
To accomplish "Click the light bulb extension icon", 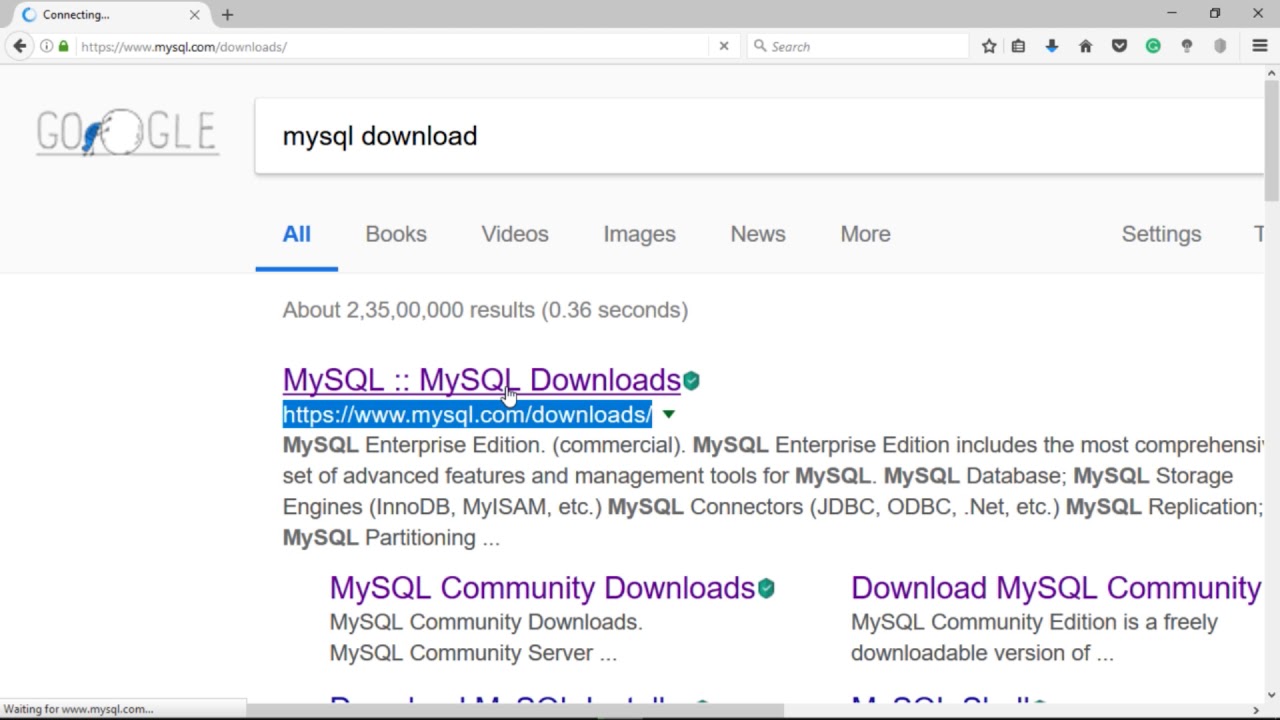I will (x=1187, y=46).
